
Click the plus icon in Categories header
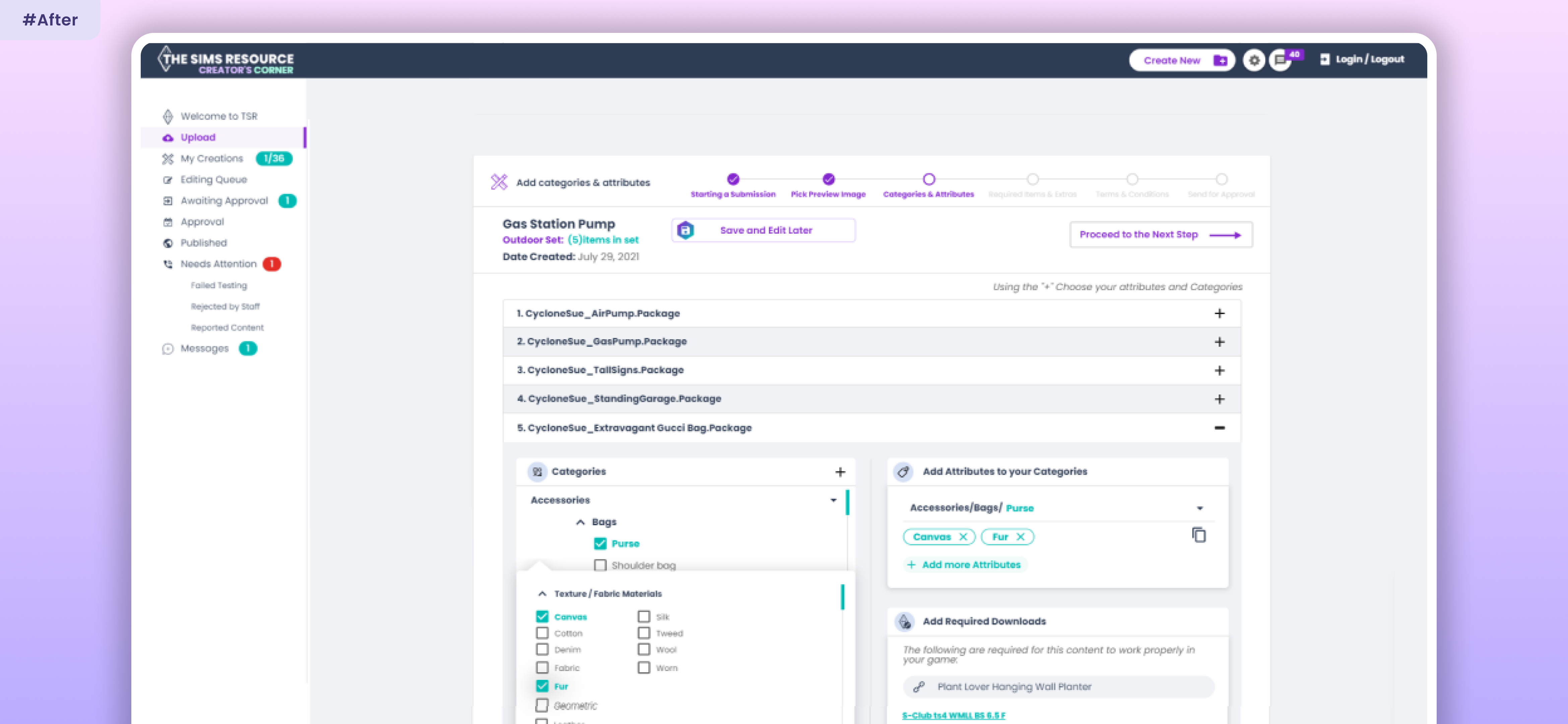840,472
